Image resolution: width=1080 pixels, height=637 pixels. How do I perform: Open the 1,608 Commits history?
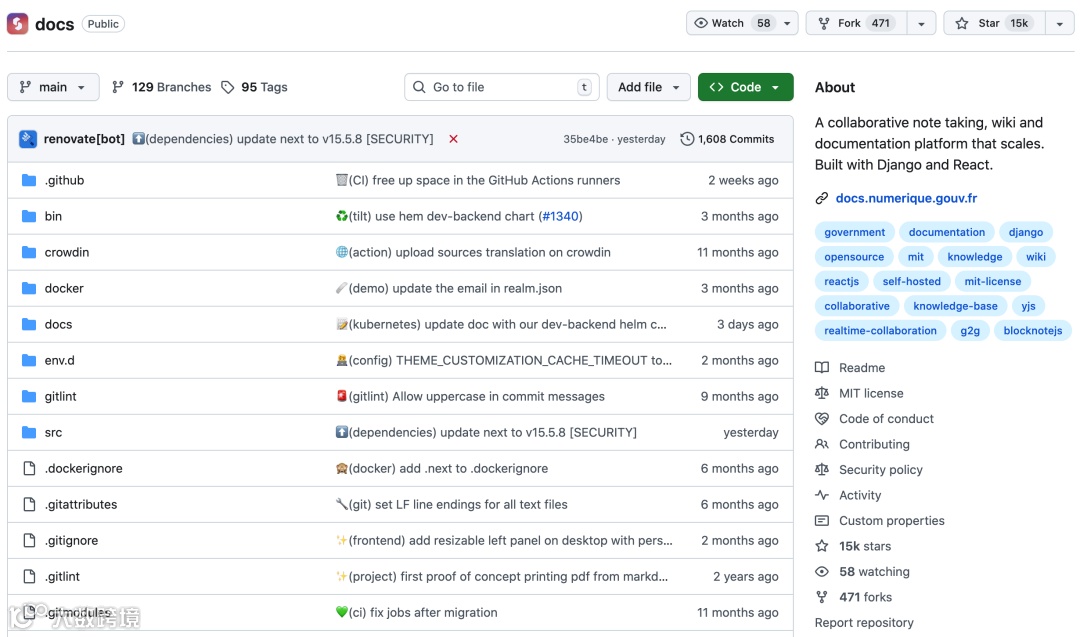click(x=727, y=139)
